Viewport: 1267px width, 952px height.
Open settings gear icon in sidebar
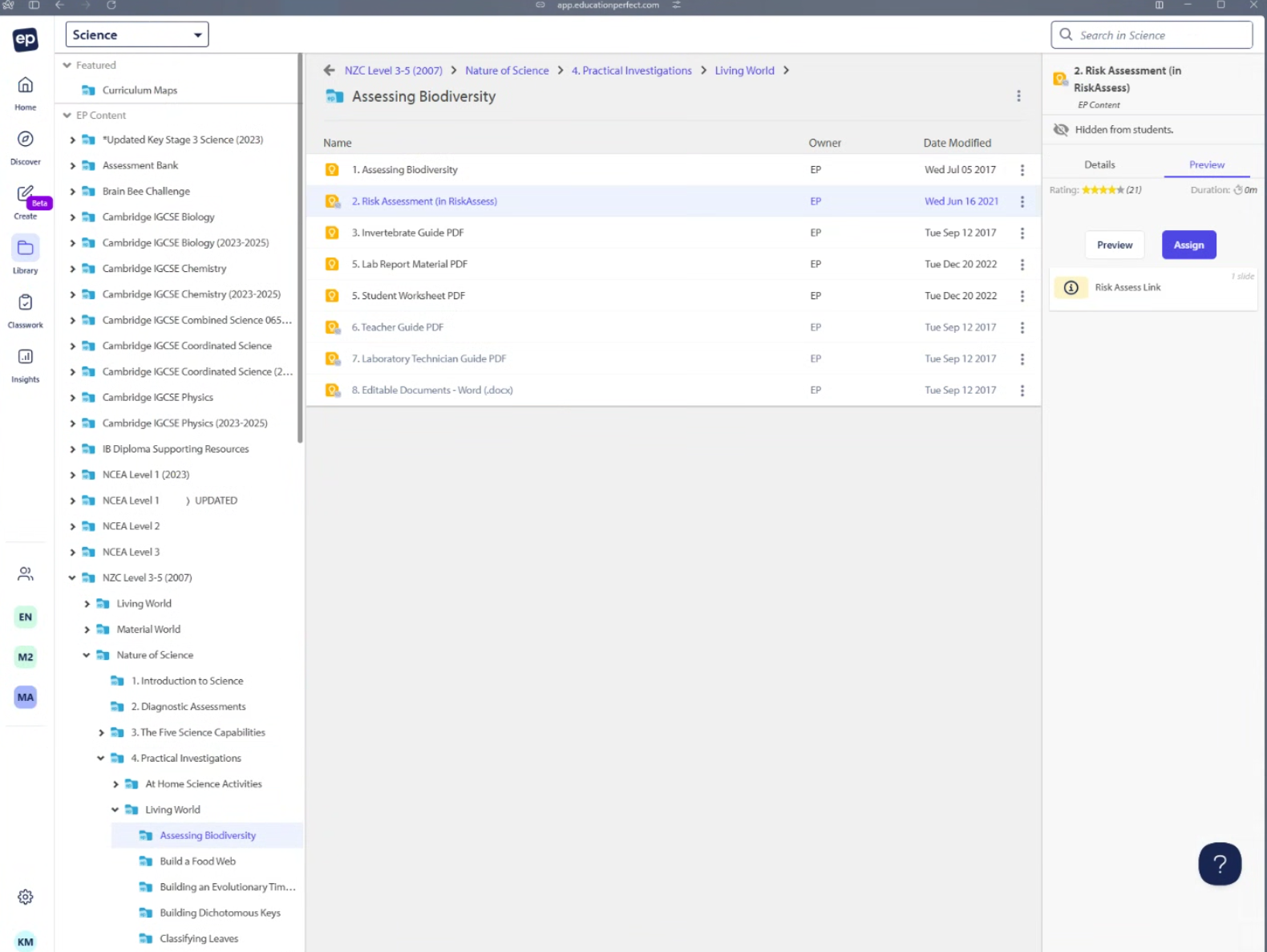coord(26,897)
